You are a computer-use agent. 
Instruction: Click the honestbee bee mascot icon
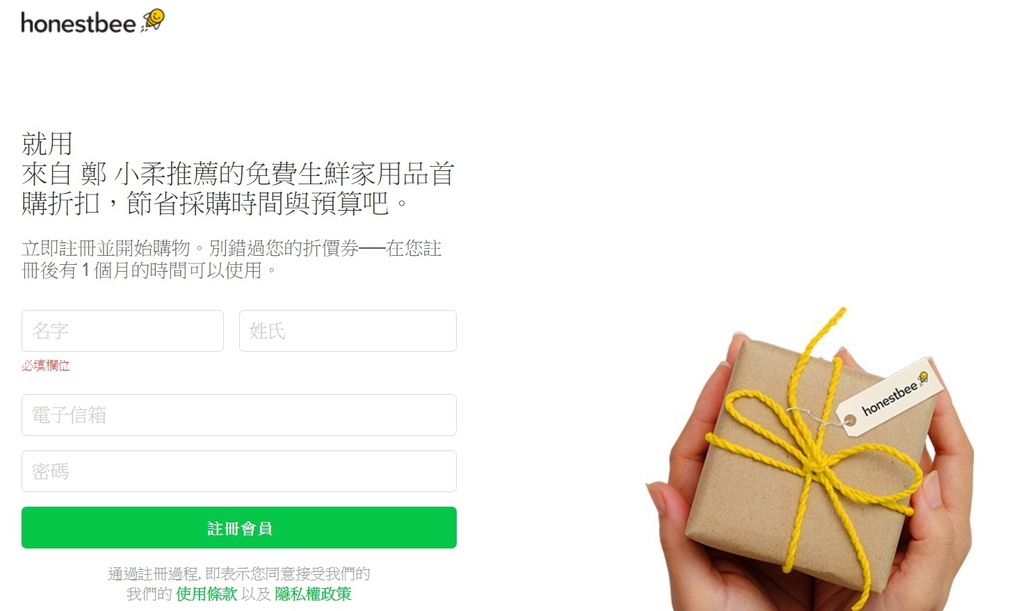pos(154,20)
